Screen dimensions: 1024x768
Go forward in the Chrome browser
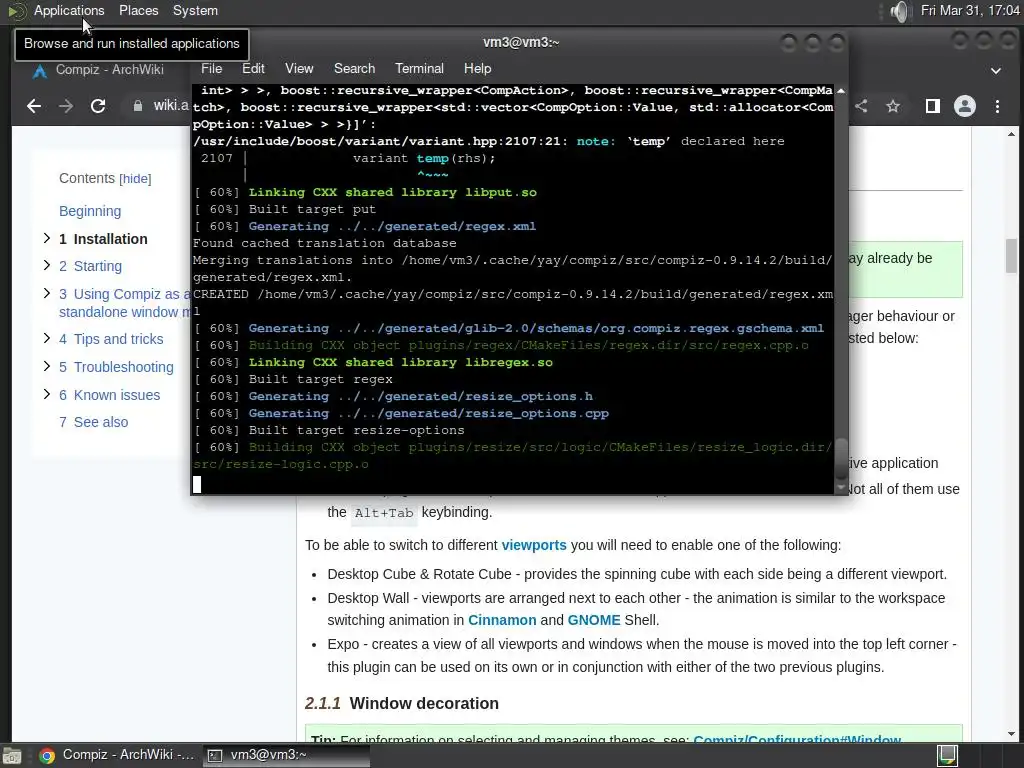point(66,106)
